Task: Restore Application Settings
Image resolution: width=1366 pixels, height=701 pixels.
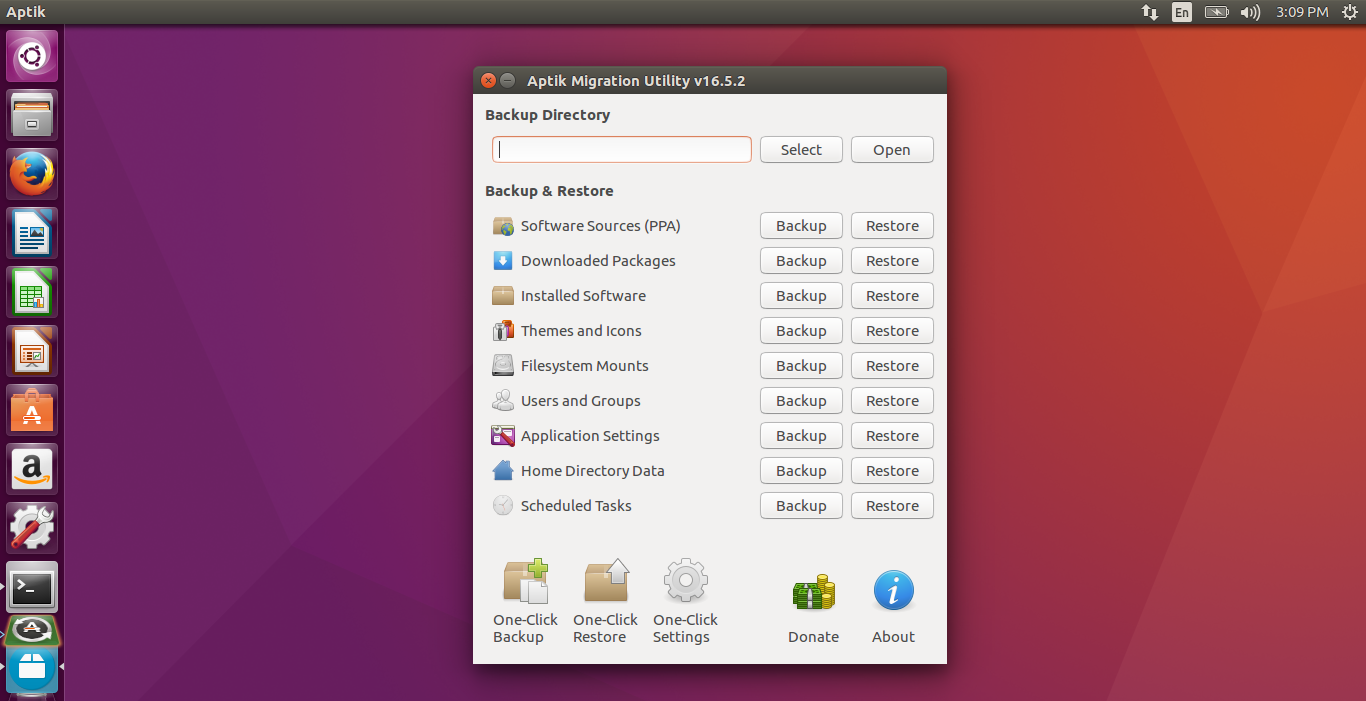Action: pyautogui.click(x=892, y=436)
